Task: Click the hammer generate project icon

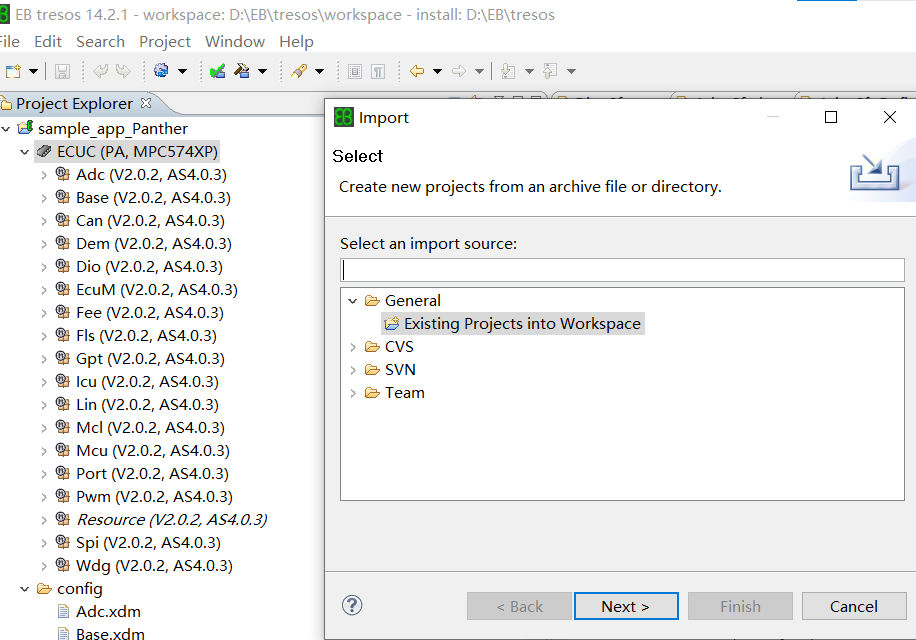Action: [x=242, y=71]
